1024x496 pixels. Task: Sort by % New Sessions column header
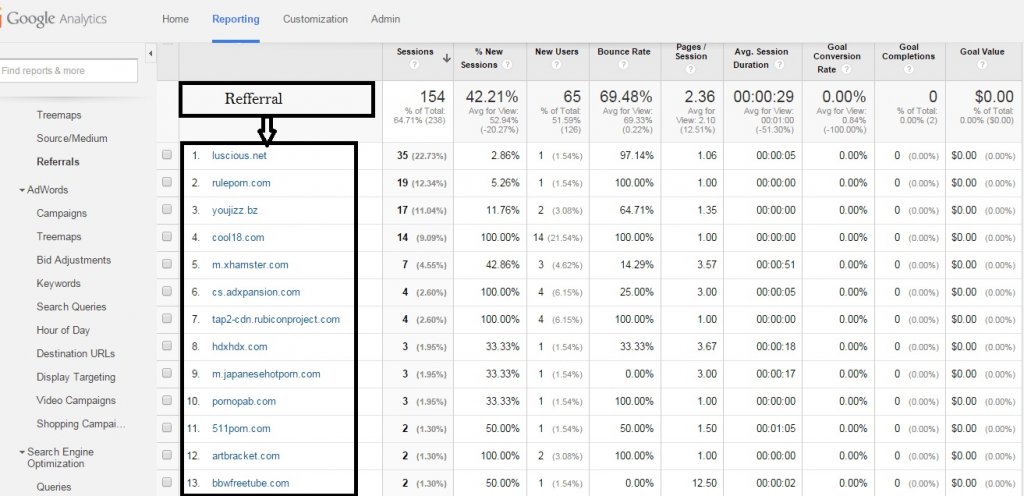click(x=484, y=58)
